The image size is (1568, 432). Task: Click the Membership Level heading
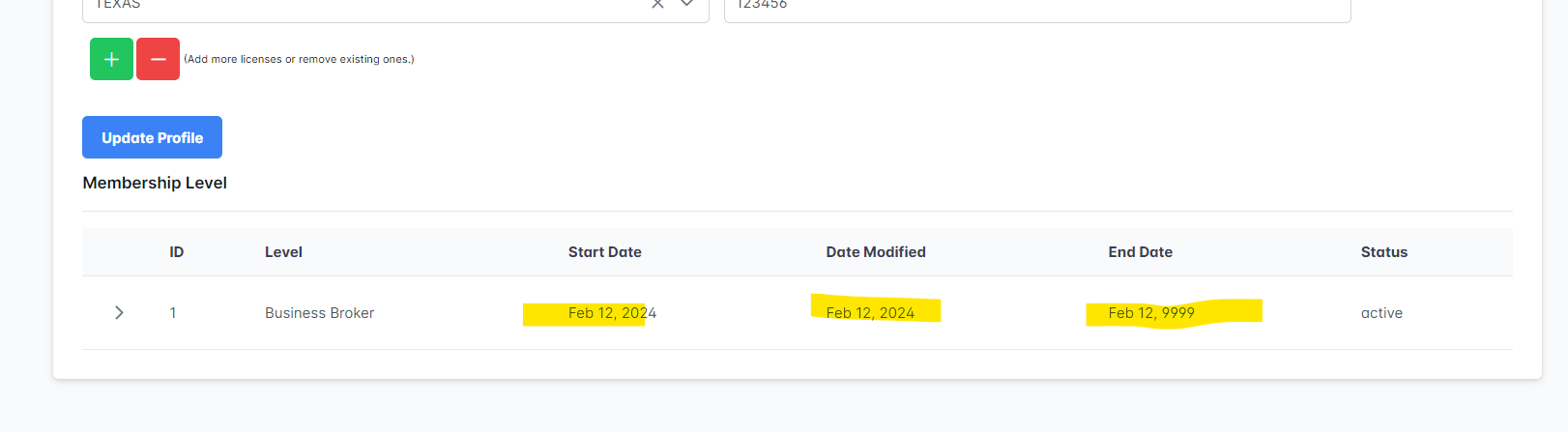[155, 183]
